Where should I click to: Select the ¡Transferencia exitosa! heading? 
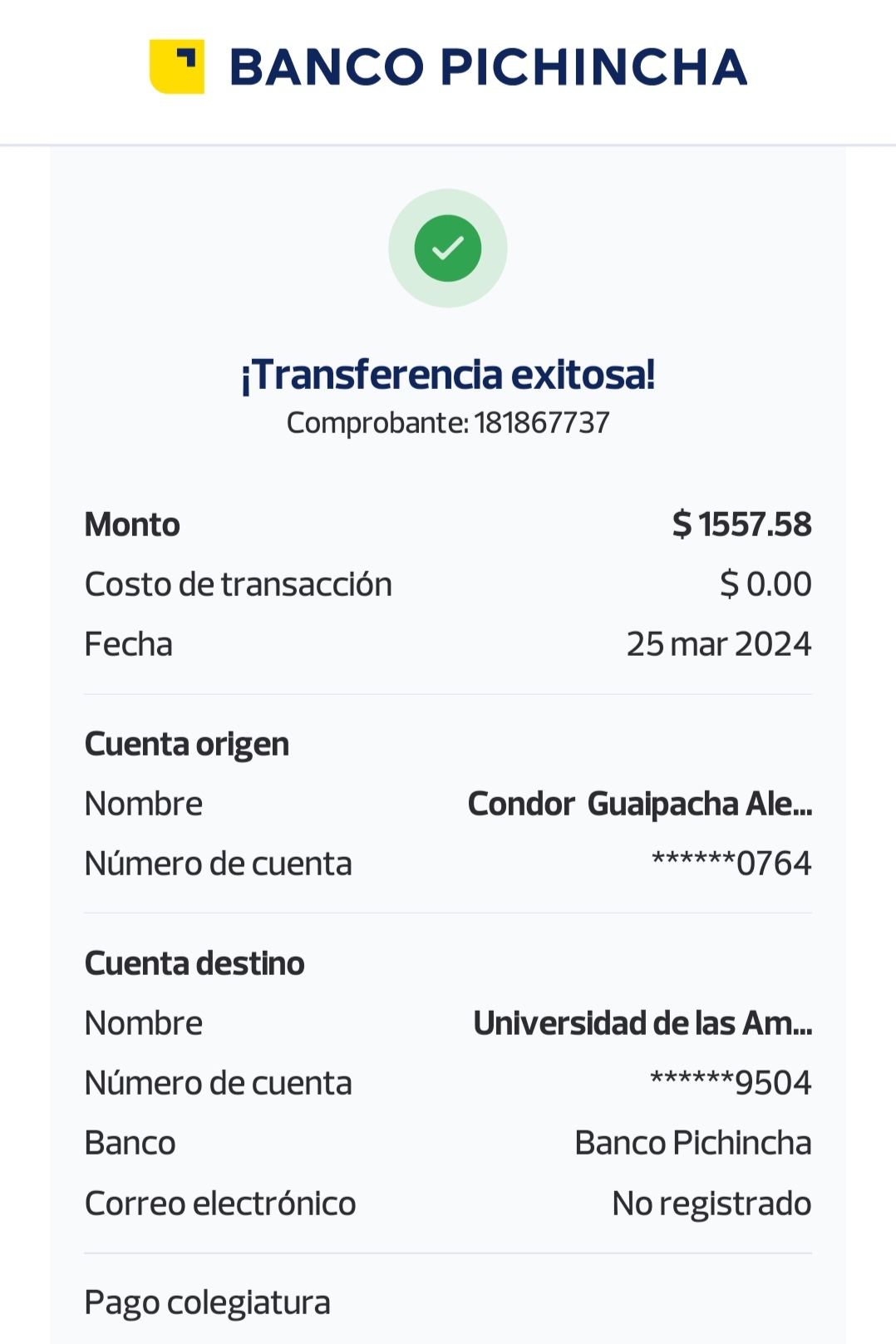tap(448, 375)
